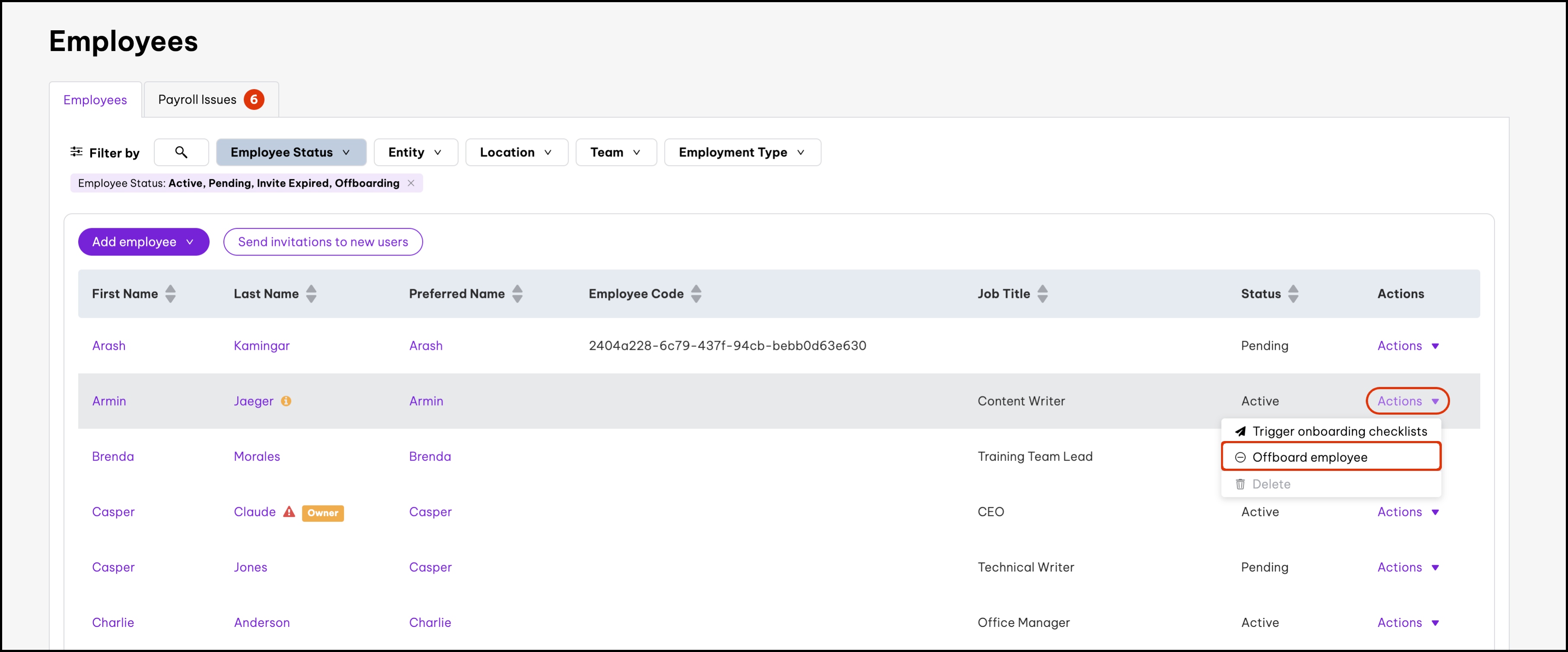The image size is (1568, 652).
Task: Sort the Employee Code column
Action: point(696,294)
